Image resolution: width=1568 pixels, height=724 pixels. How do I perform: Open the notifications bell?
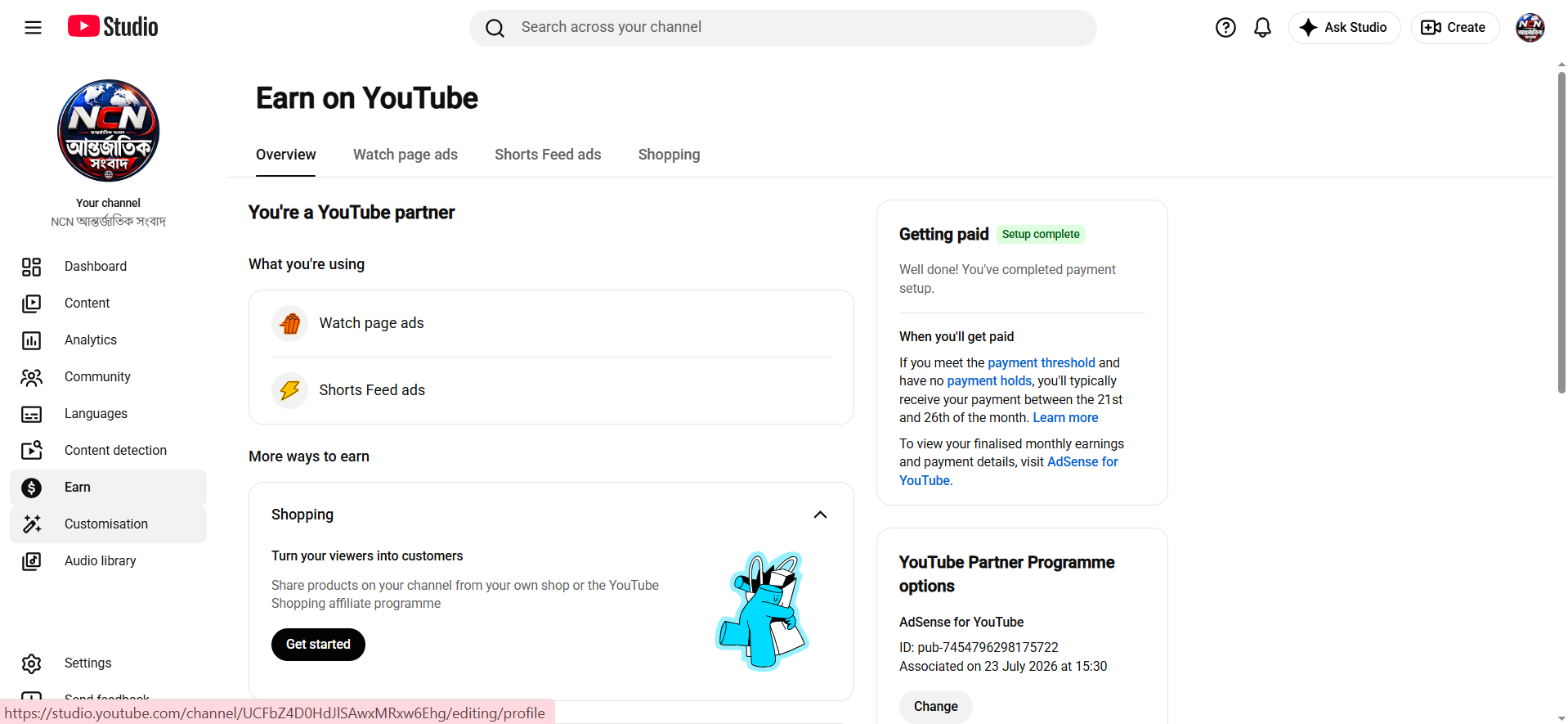[x=1262, y=28]
